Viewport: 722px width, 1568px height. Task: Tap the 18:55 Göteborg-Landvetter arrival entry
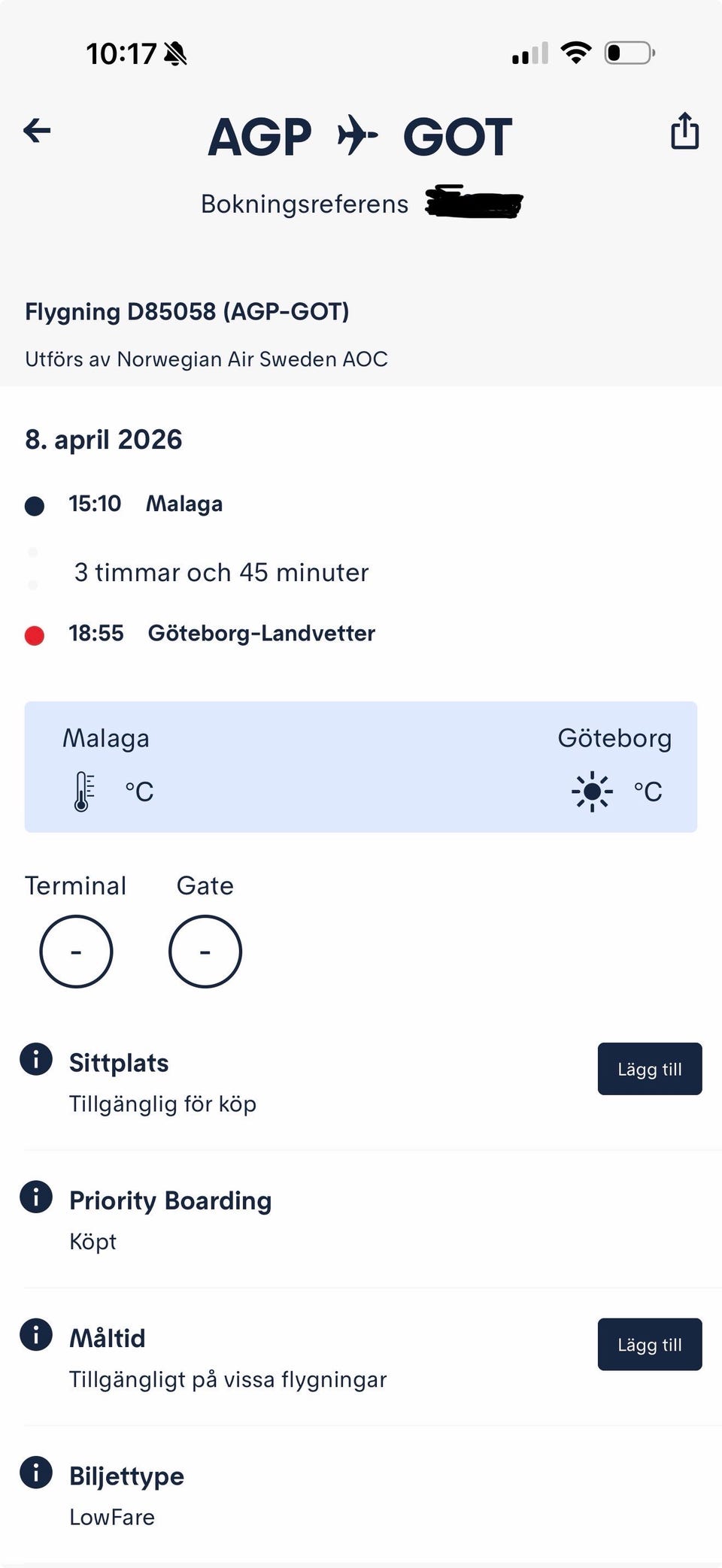coord(221,633)
